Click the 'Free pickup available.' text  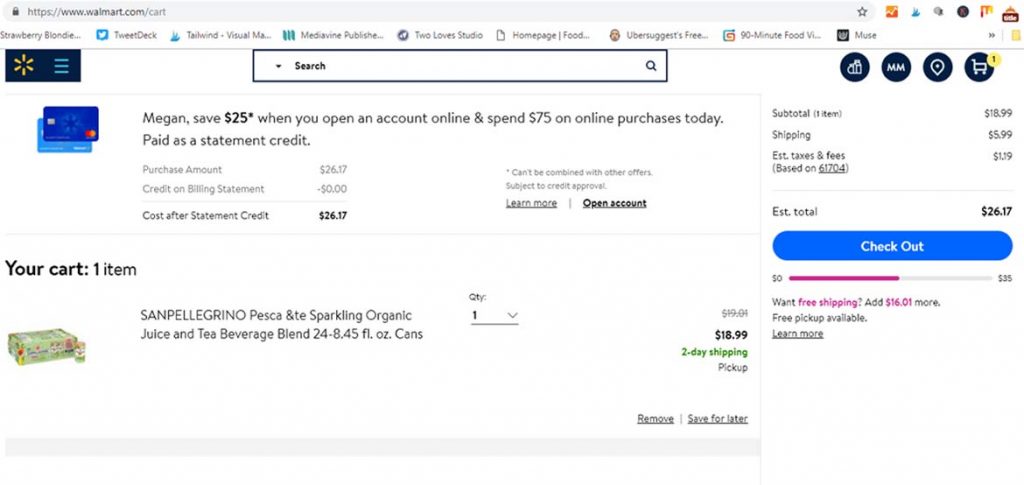tap(820, 318)
